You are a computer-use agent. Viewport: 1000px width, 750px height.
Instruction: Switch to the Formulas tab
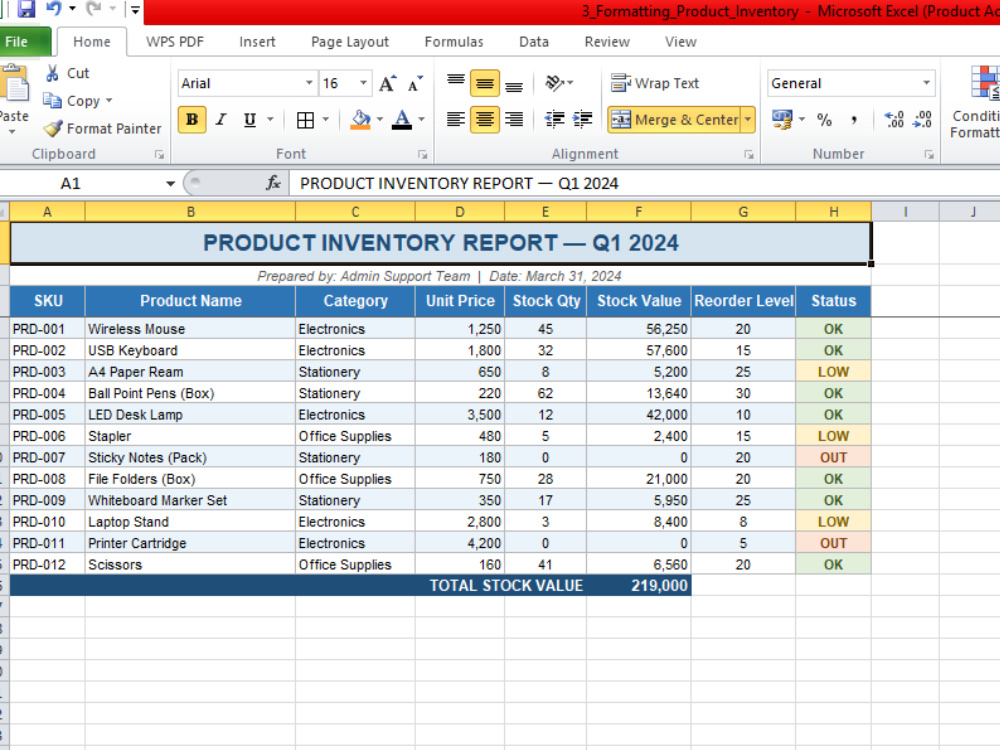[454, 42]
